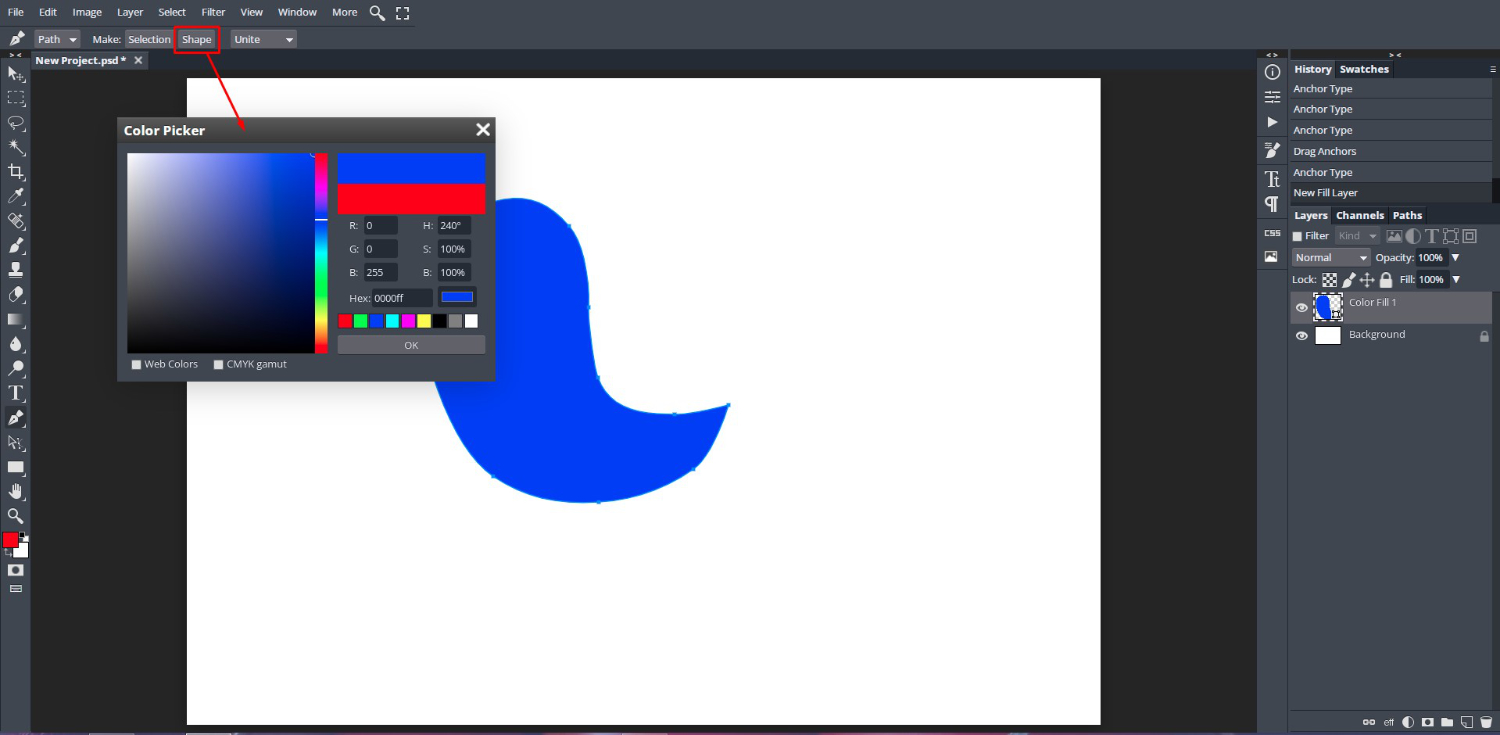Image resolution: width=1500 pixels, height=735 pixels.
Task: Open the Character panel icon
Action: tap(1272, 179)
